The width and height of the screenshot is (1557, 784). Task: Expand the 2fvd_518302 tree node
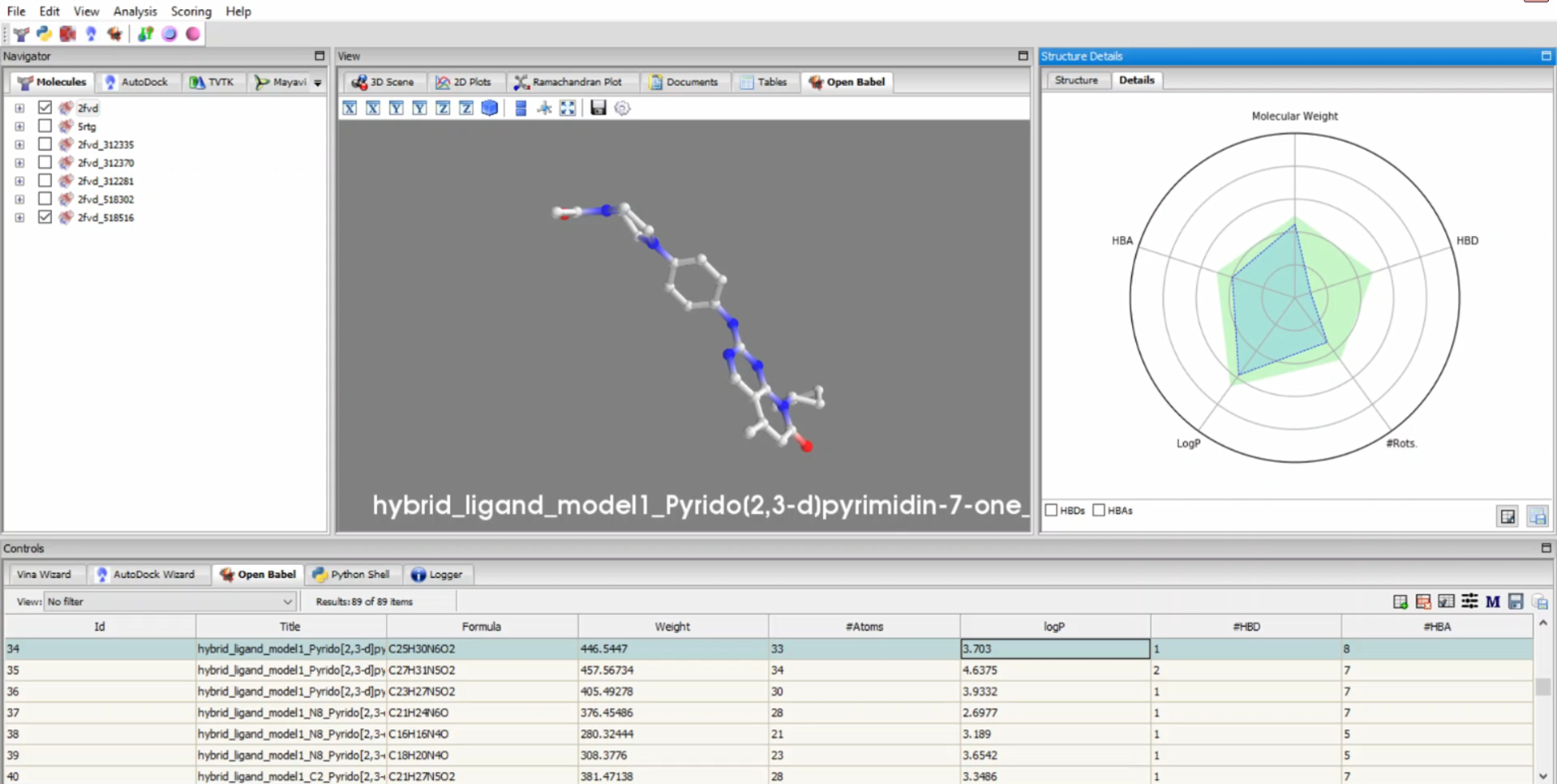19,199
